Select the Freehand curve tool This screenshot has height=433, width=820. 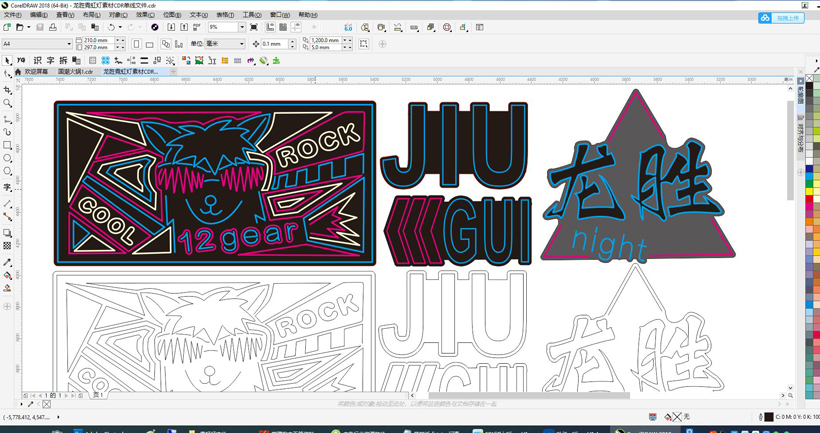point(7,119)
